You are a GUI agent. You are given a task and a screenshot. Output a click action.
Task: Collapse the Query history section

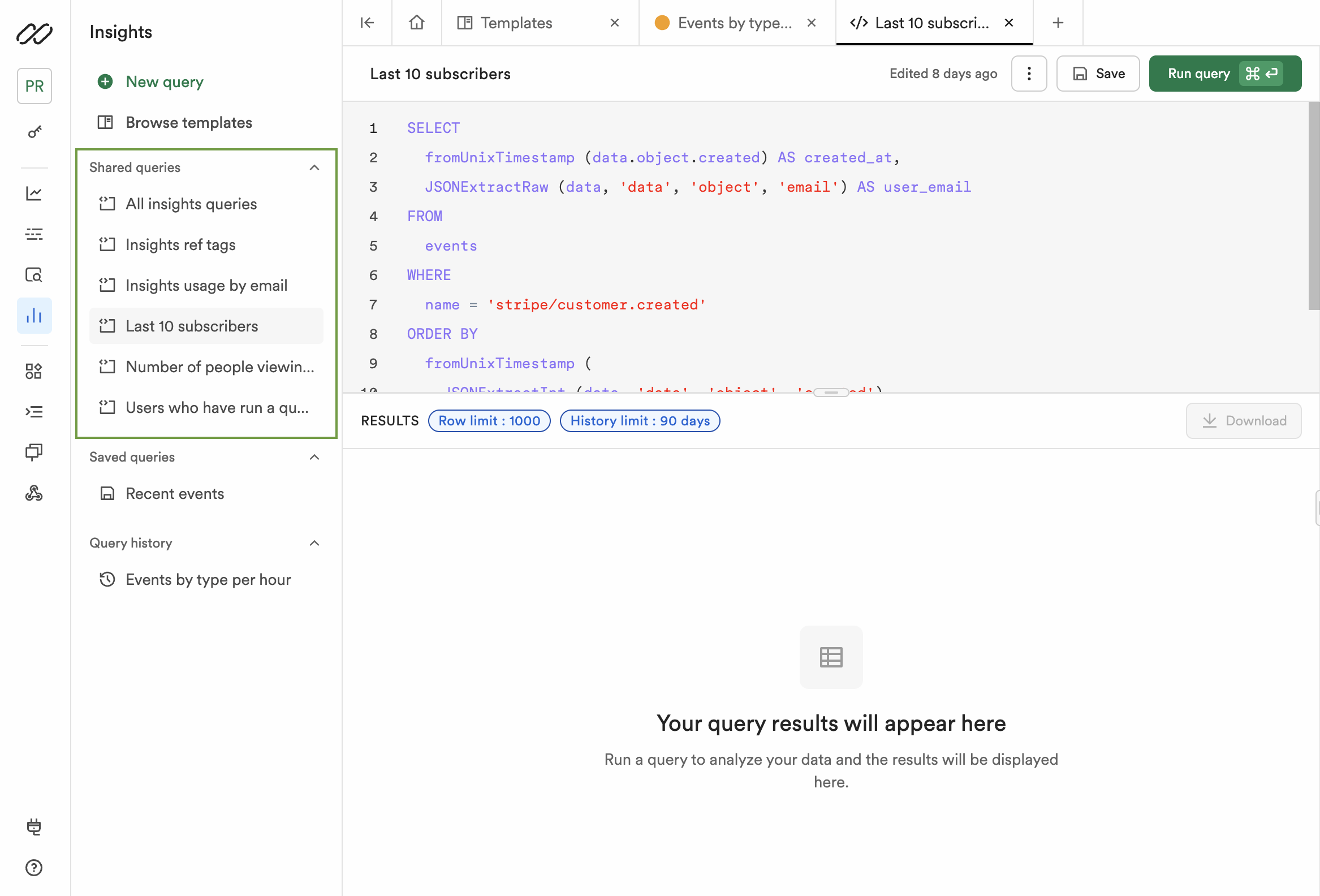pos(314,543)
